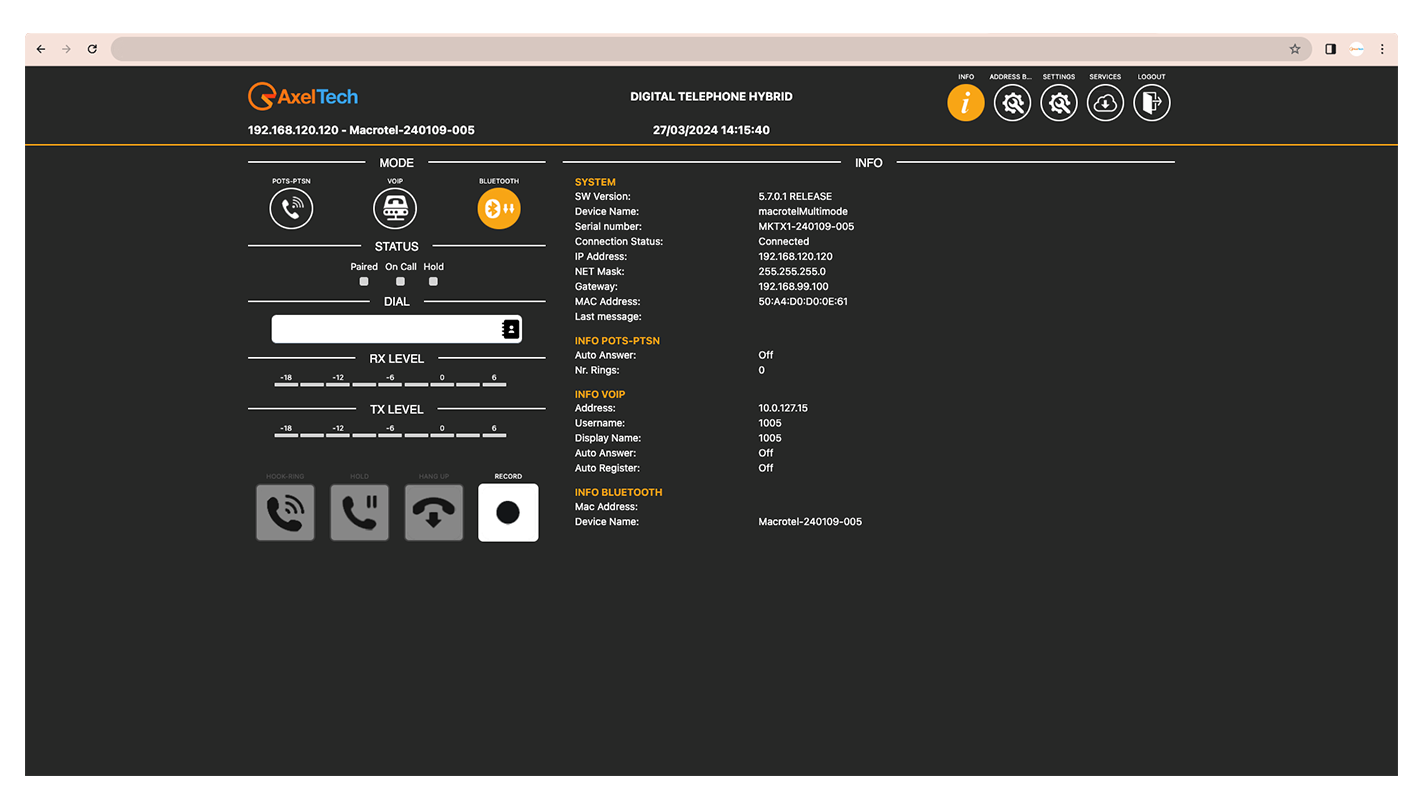Switch to VOIP mode
This screenshot has height=800, width=1422.
click(395, 209)
